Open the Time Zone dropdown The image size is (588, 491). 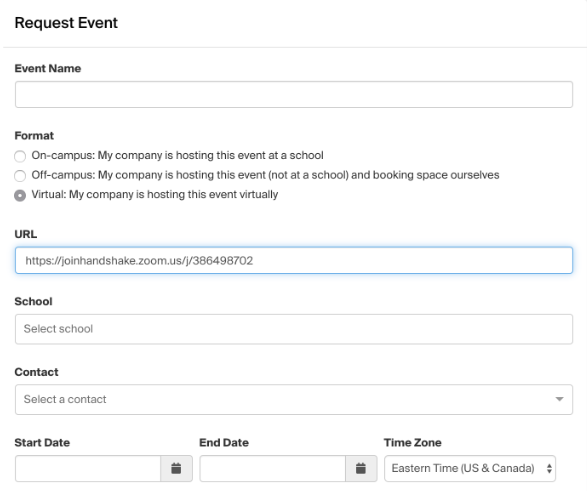[470, 468]
